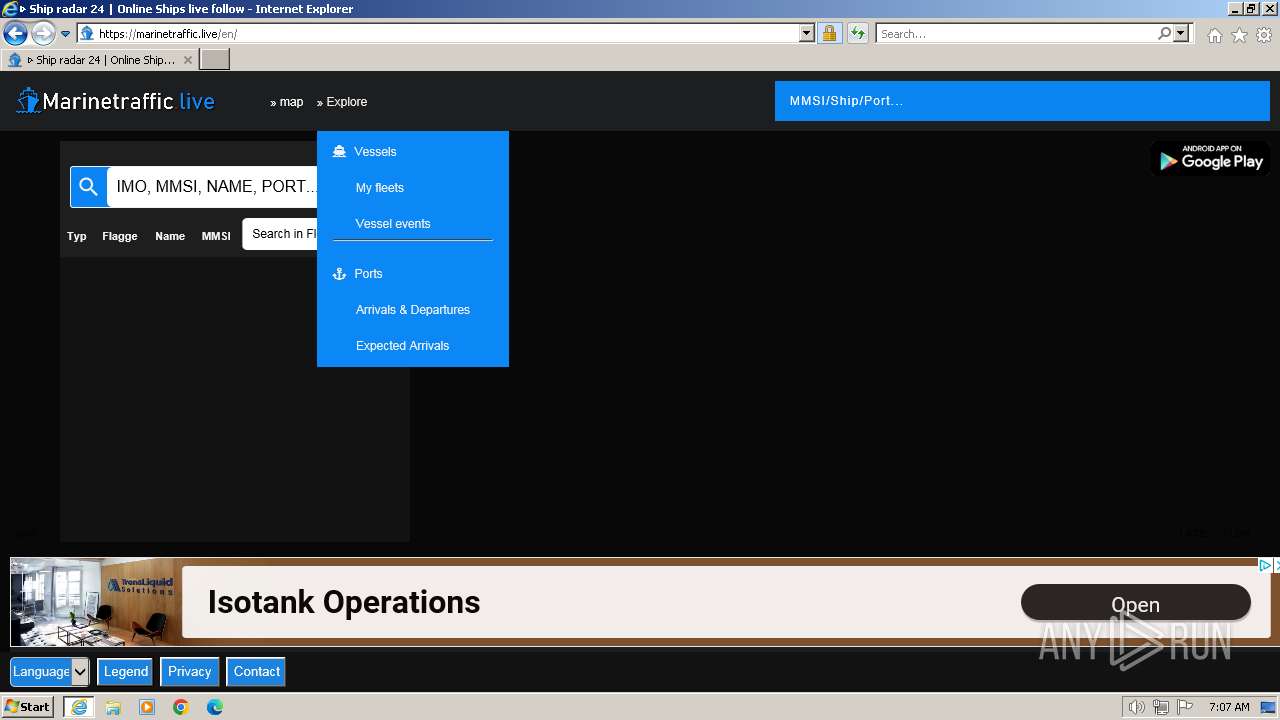Select My fleets menu entry
Viewport: 1280px width, 720px height.
click(380, 188)
